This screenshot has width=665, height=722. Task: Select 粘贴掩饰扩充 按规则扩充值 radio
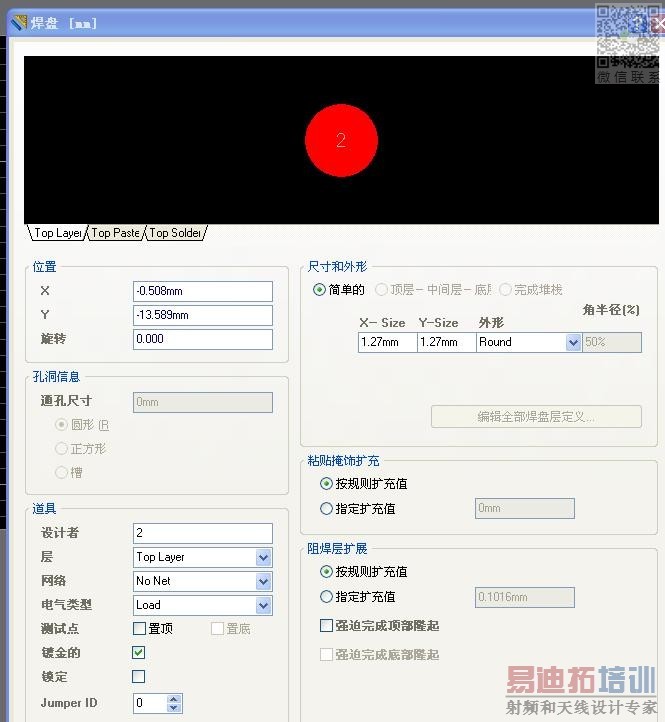point(326,483)
